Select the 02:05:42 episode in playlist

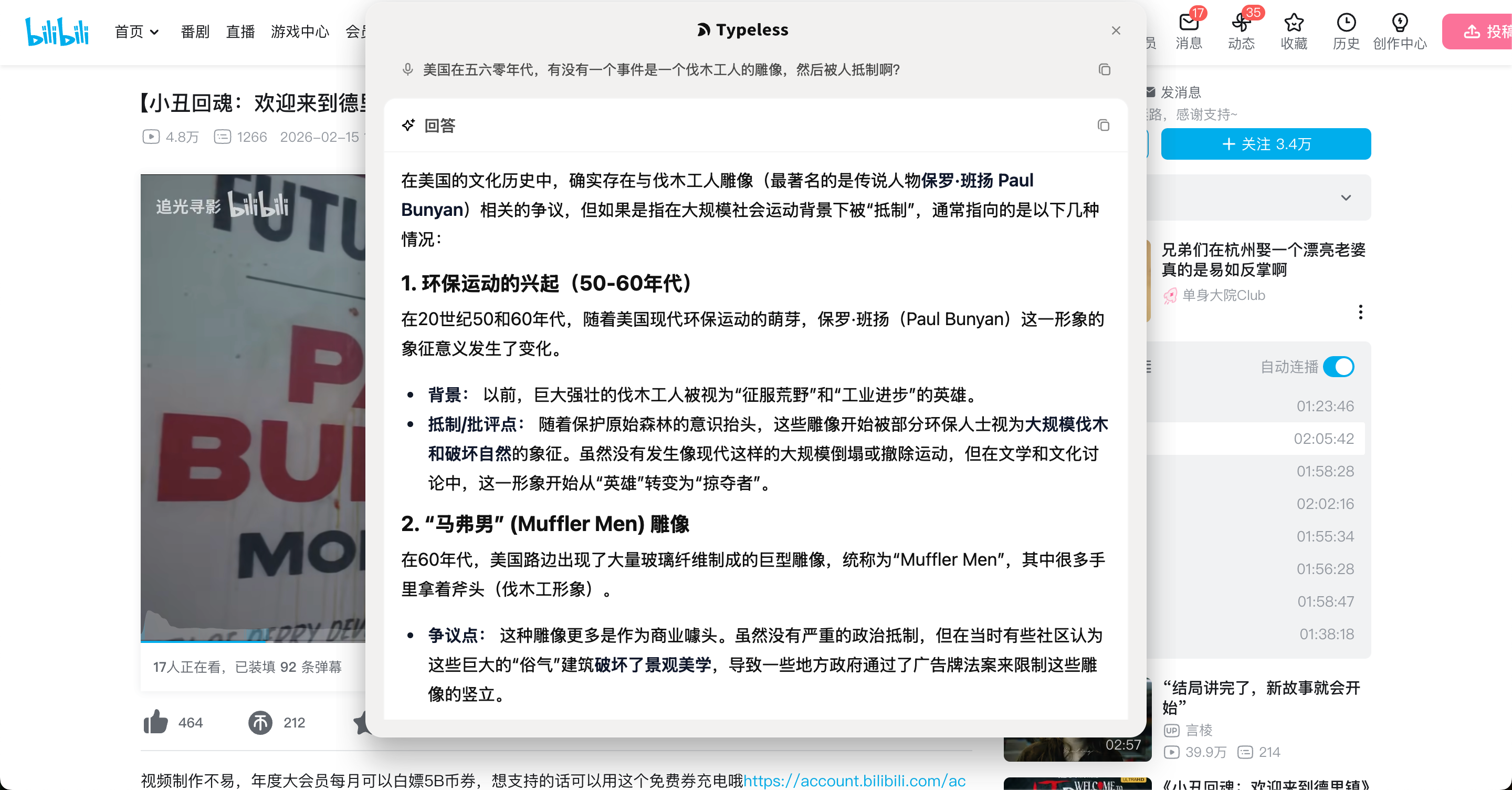point(1323,439)
